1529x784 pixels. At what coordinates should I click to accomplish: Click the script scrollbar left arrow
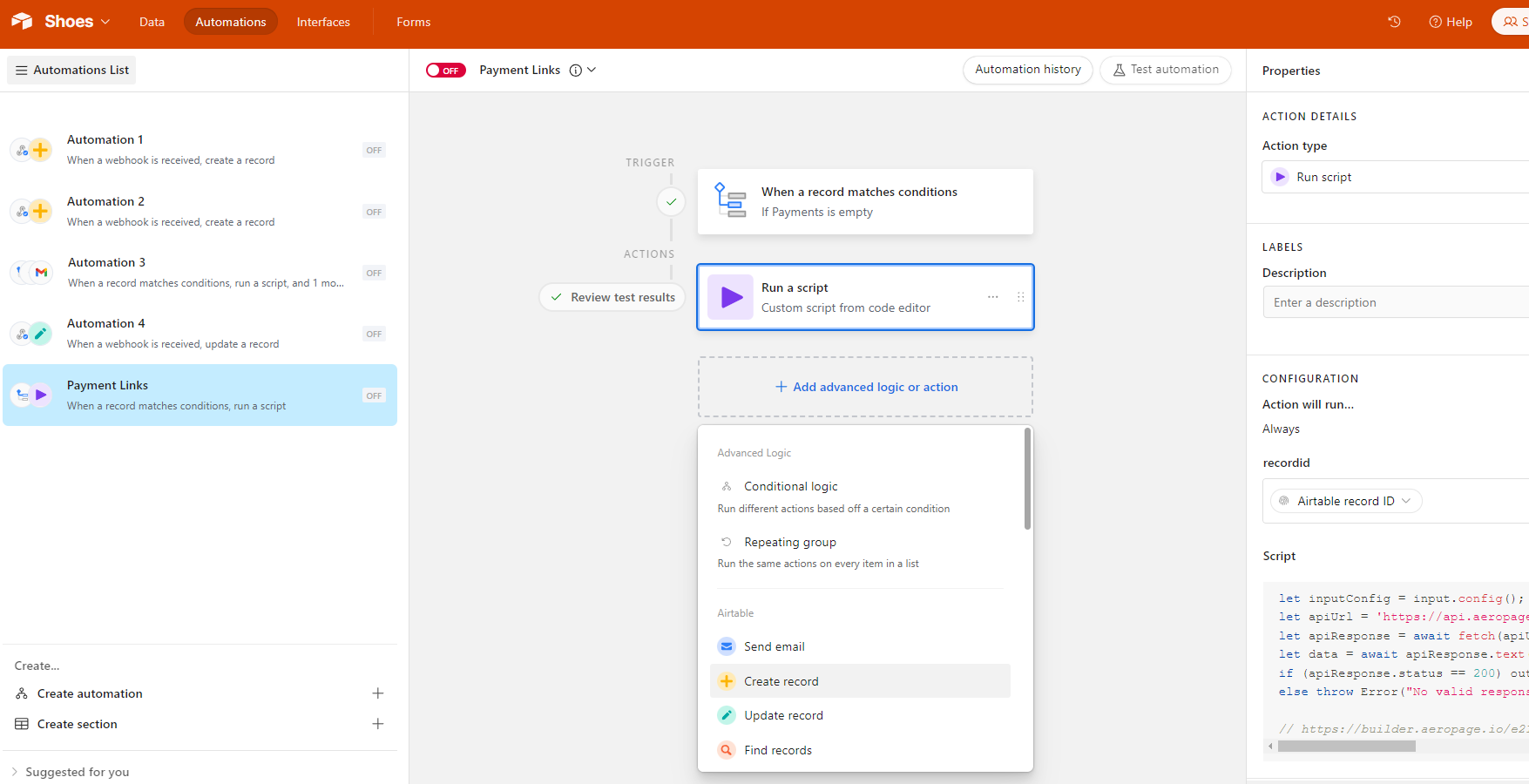(1270, 746)
